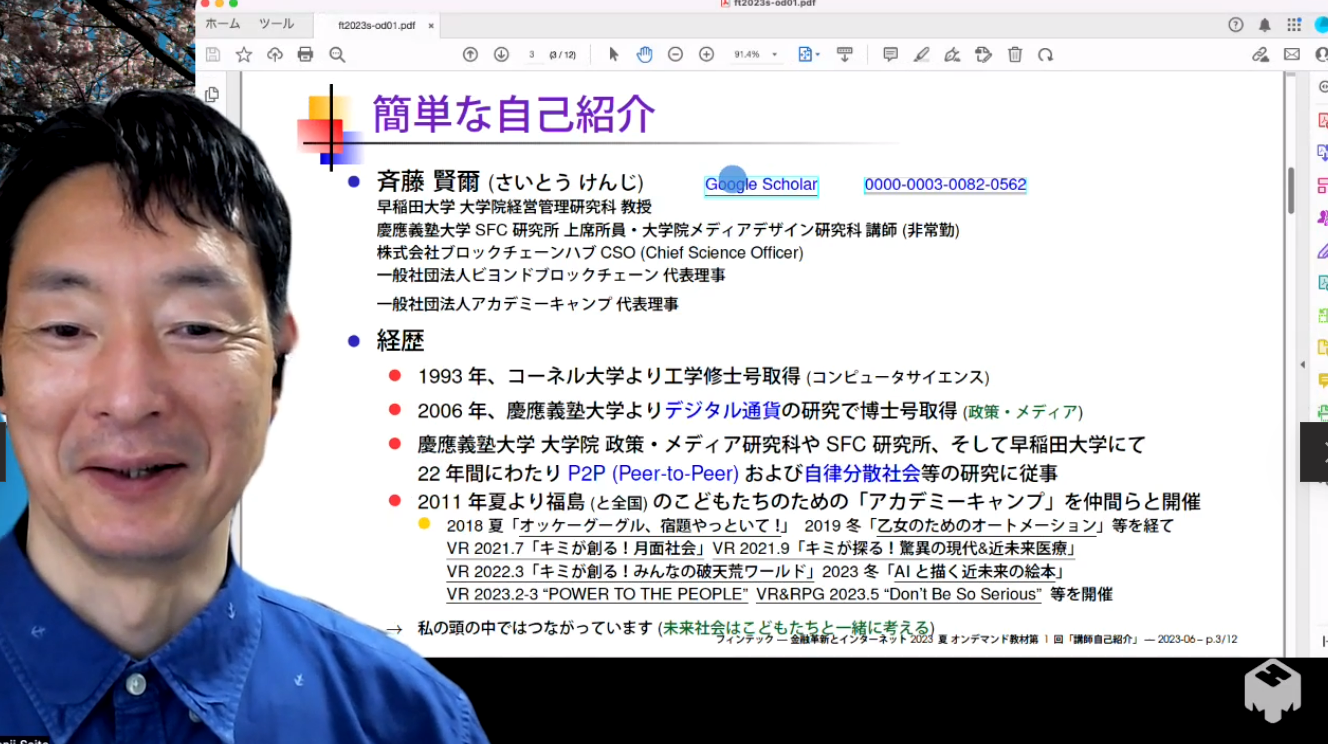Go to the previous page
The image size is (1328, 744).
470,55
